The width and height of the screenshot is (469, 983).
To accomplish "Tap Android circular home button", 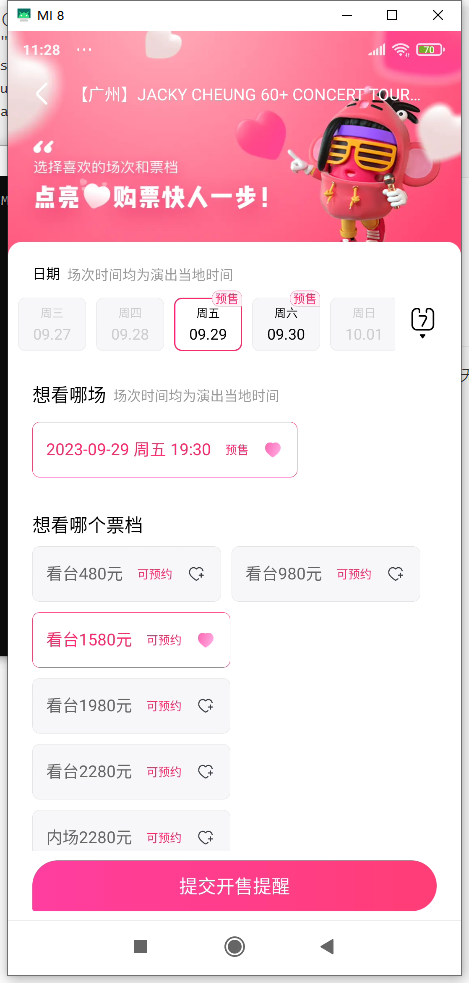I will 234,947.
